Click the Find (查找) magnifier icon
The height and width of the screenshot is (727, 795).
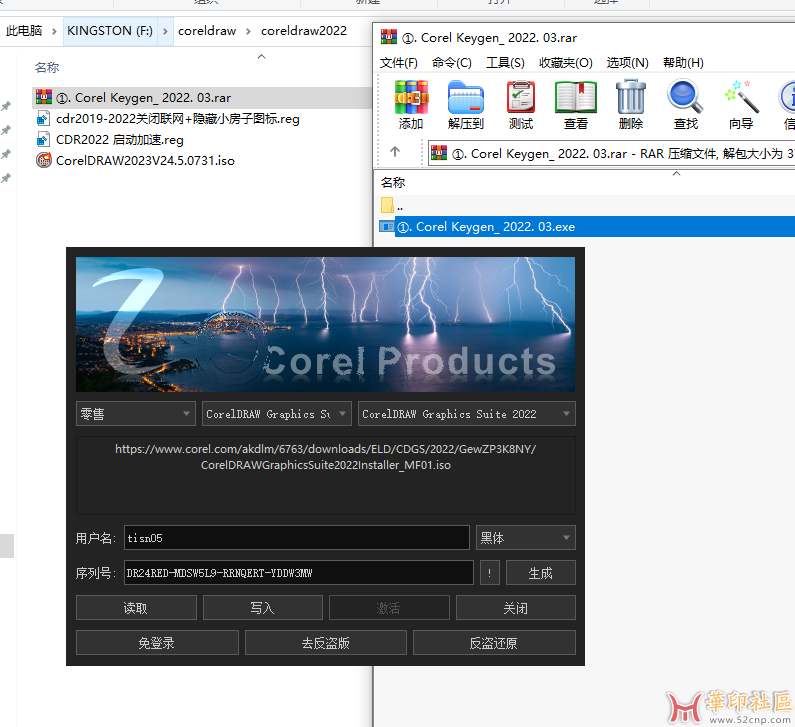pyautogui.click(x=685, y=96)
